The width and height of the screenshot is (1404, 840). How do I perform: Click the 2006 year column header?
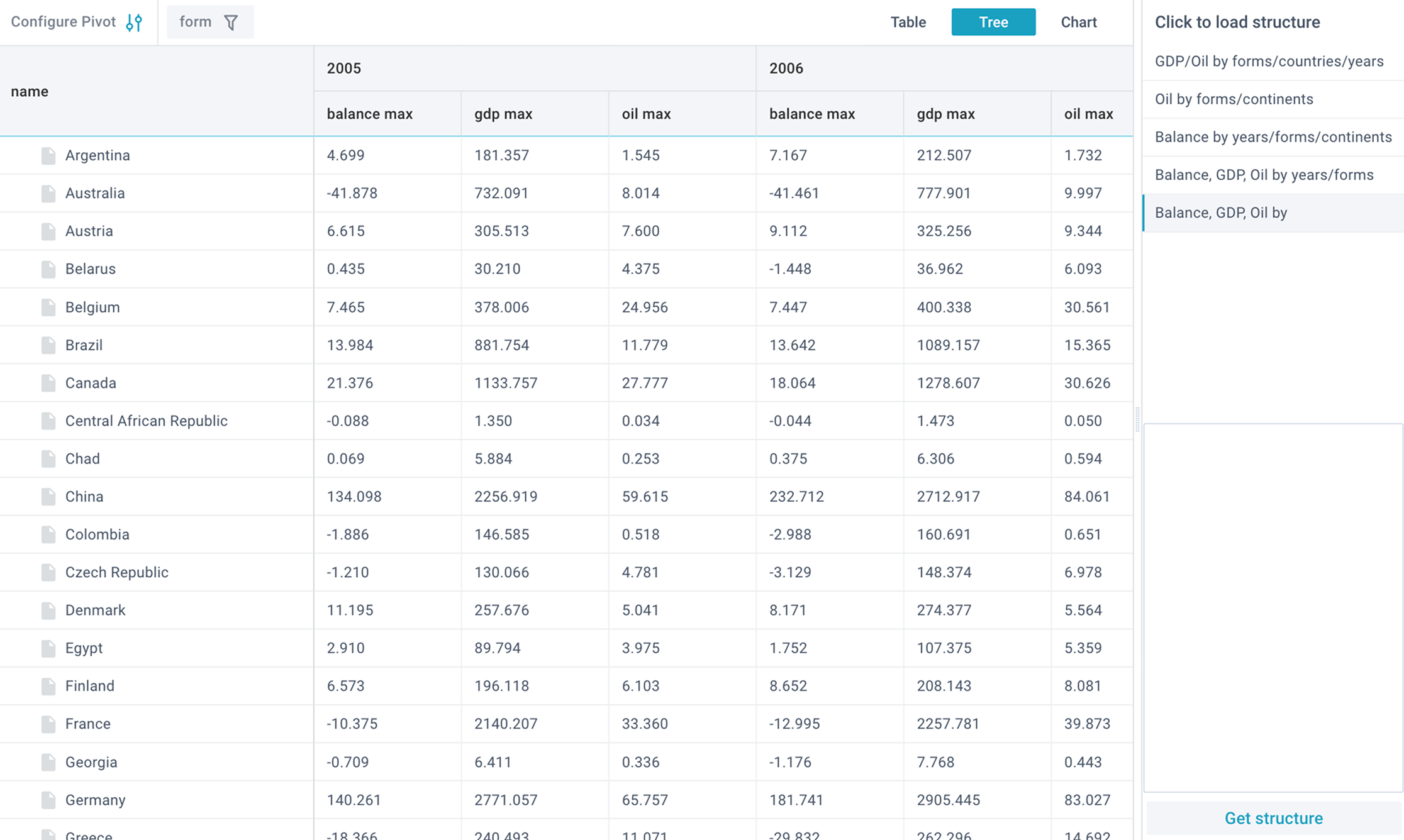(944, 69)
